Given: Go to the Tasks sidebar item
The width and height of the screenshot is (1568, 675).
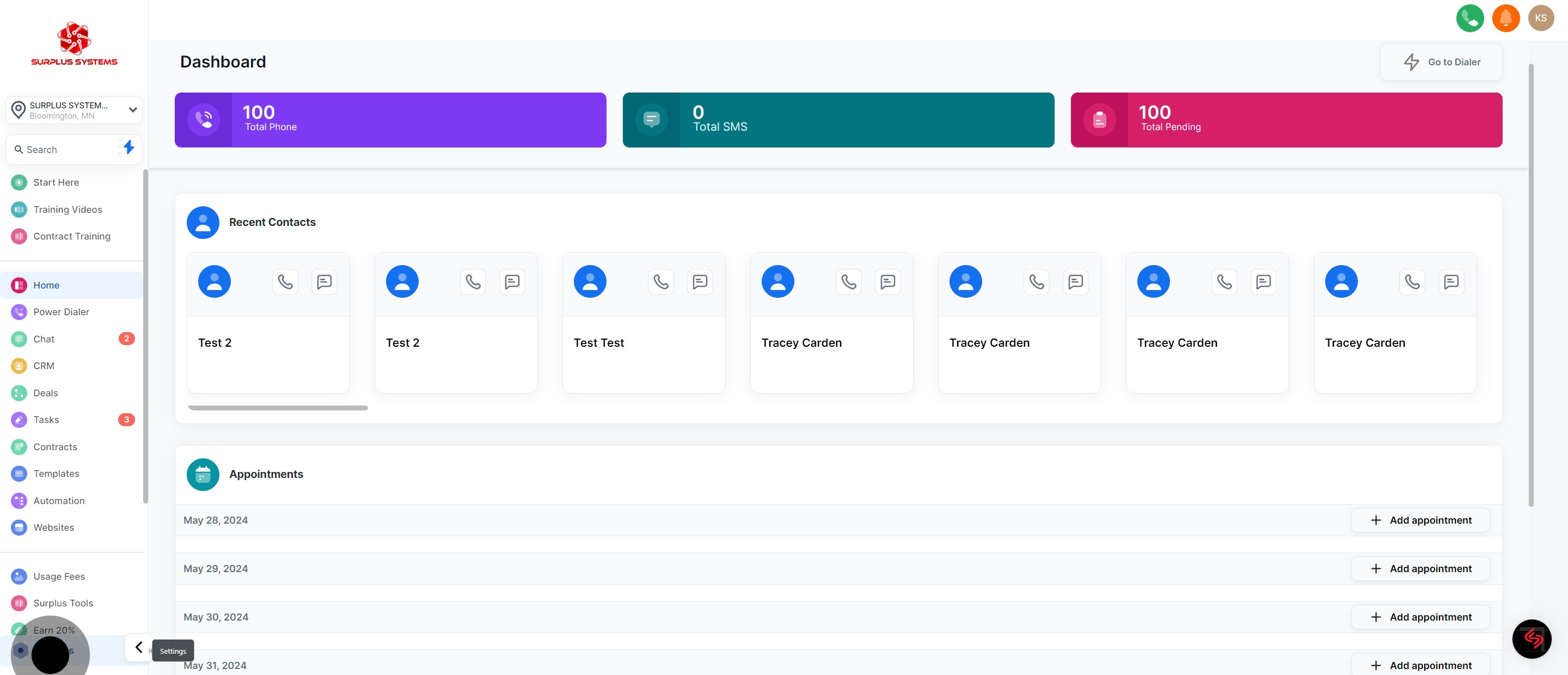Looking at the screenshot, I should [46, 419].
